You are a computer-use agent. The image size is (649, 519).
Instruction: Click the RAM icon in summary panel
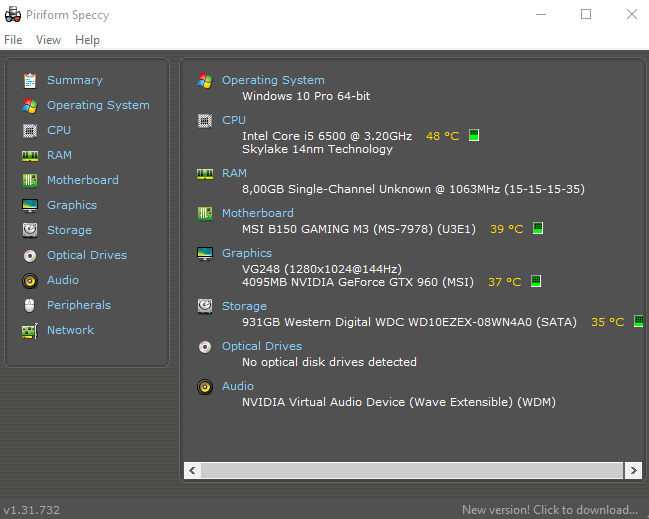click(x=205, y=173)
